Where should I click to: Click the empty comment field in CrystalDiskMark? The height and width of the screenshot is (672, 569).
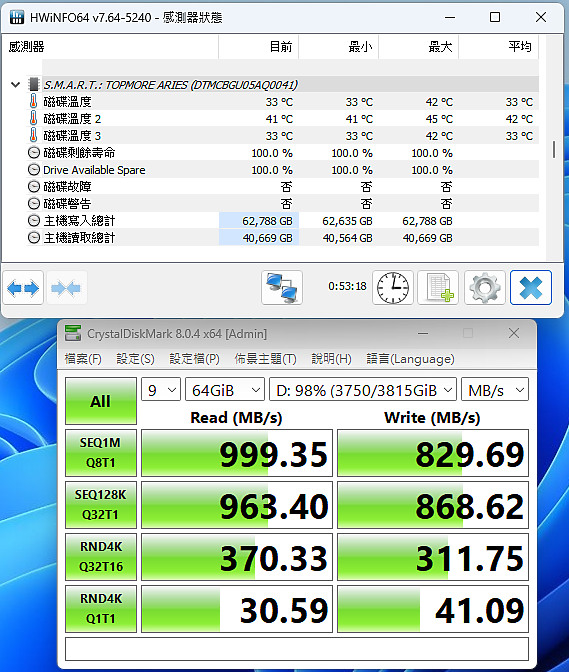(x=297, y=649)
